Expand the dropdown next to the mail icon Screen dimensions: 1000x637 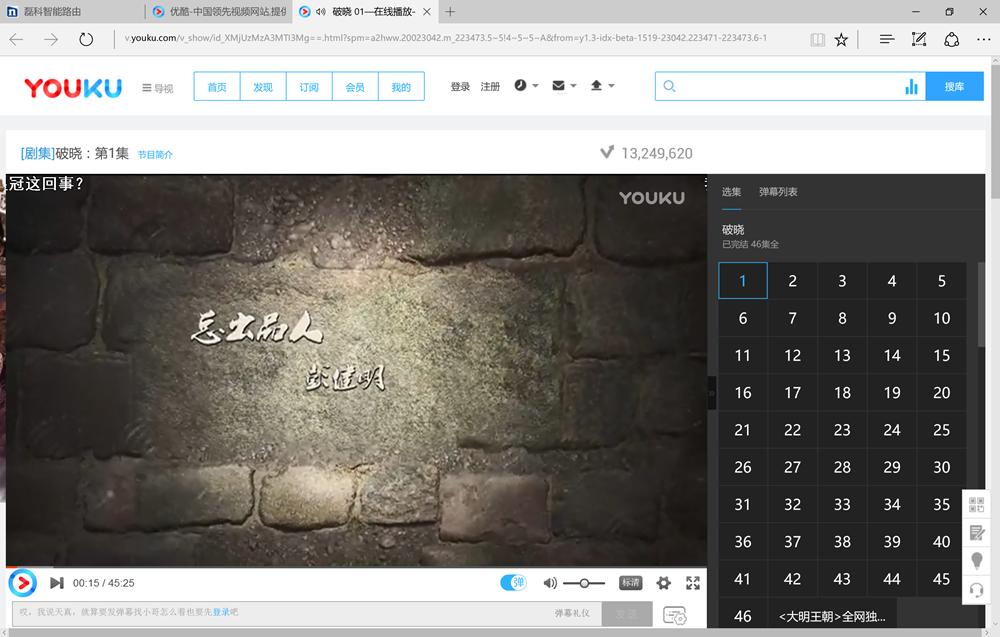tap(573, 86)
